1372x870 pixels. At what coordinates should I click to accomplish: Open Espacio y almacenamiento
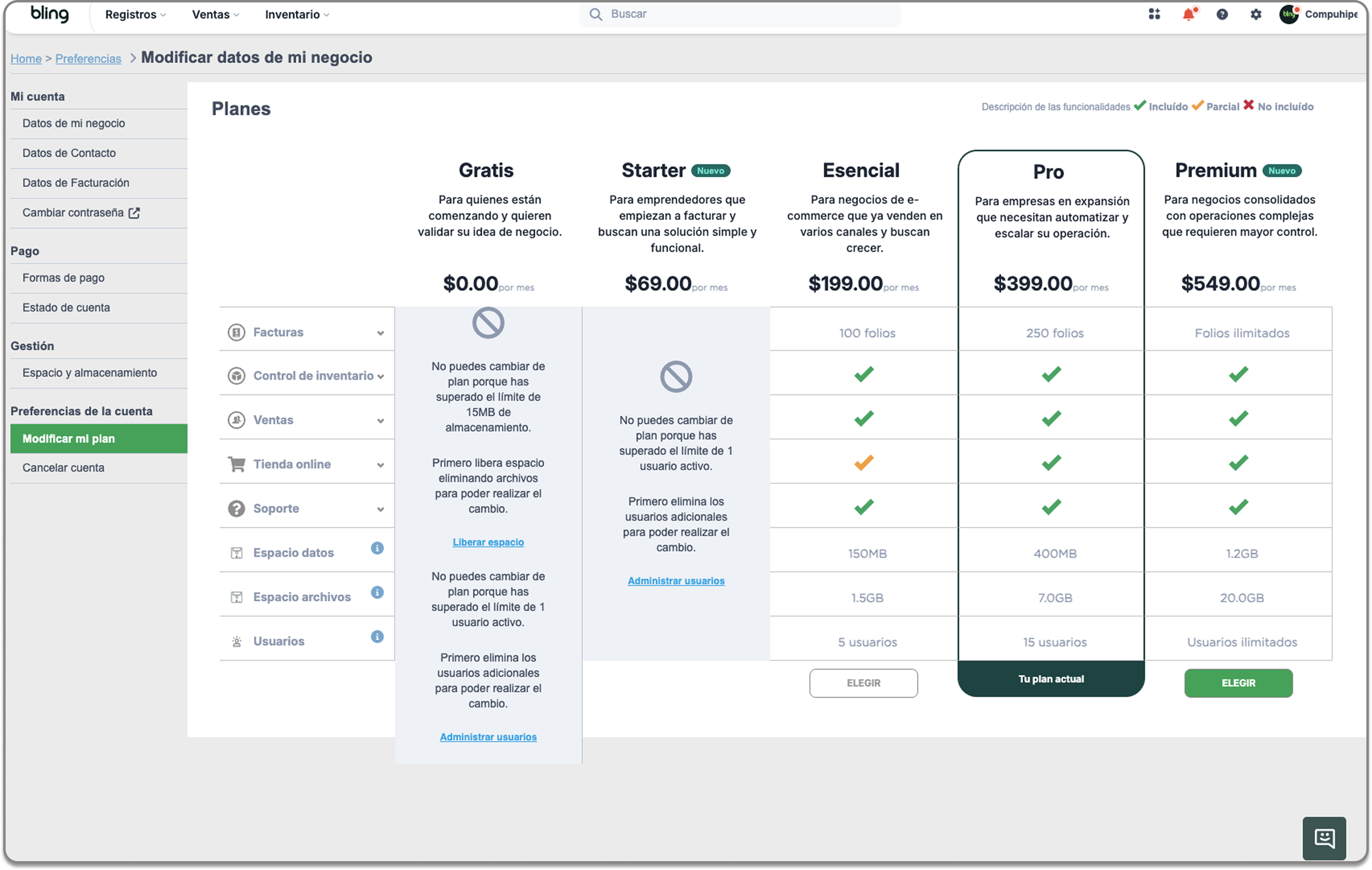(x=99, y=373)
